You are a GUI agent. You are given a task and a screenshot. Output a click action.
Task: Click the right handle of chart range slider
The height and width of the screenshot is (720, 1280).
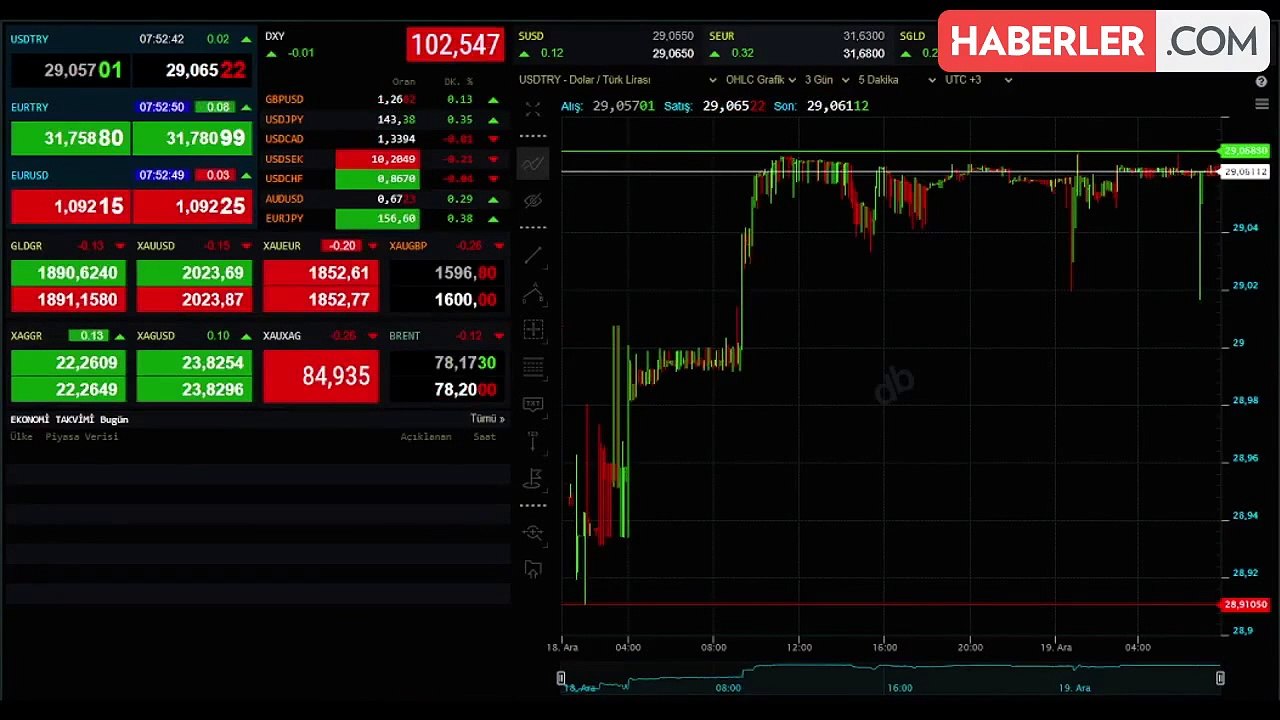pos(1220,678)
